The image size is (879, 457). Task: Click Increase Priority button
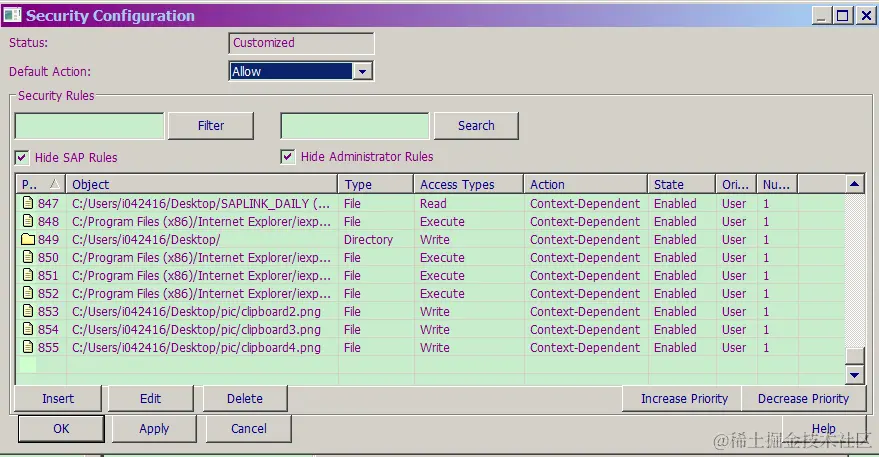coord(684,399)
